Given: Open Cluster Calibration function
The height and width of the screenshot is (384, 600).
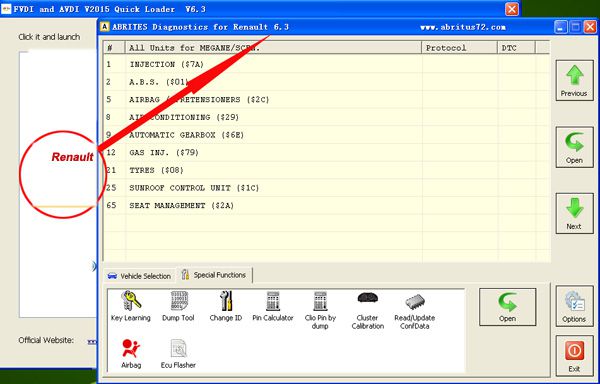Looking at the screenshot, I should 368,310.
